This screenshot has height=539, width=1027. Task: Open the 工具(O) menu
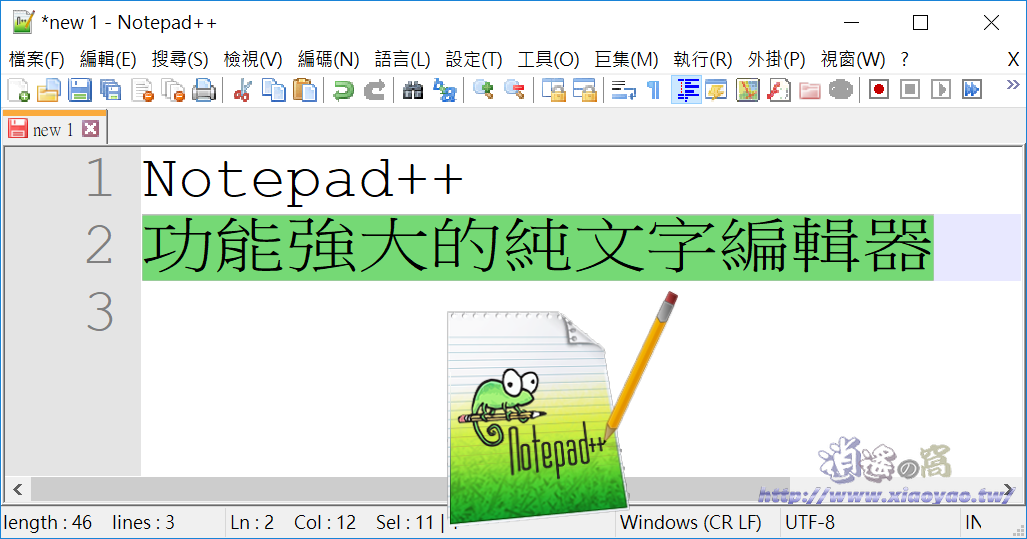548,60
